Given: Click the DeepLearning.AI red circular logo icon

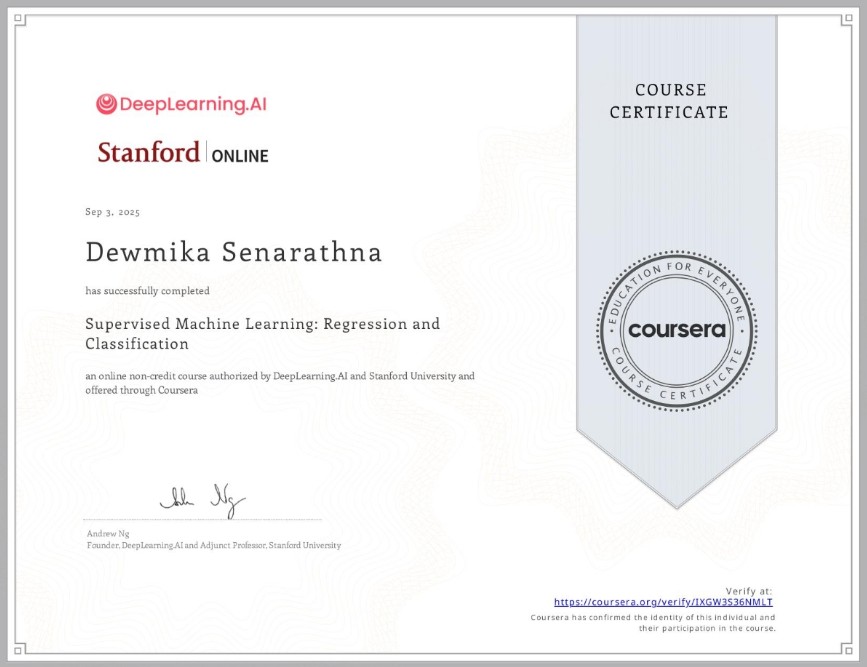Looking at the screenshot, I should pos(107,104).
